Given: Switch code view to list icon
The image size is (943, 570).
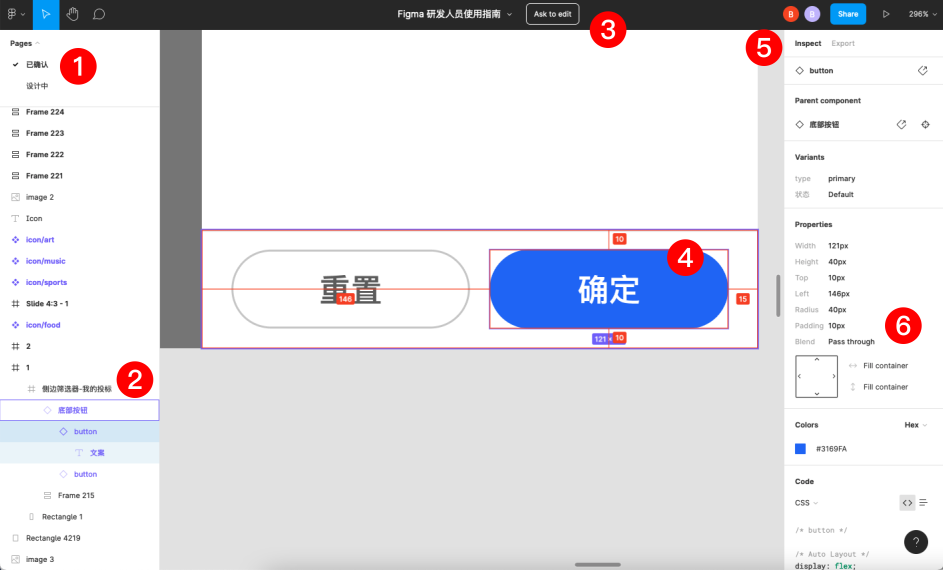Looking at the screenshot, I should point(924,503).
